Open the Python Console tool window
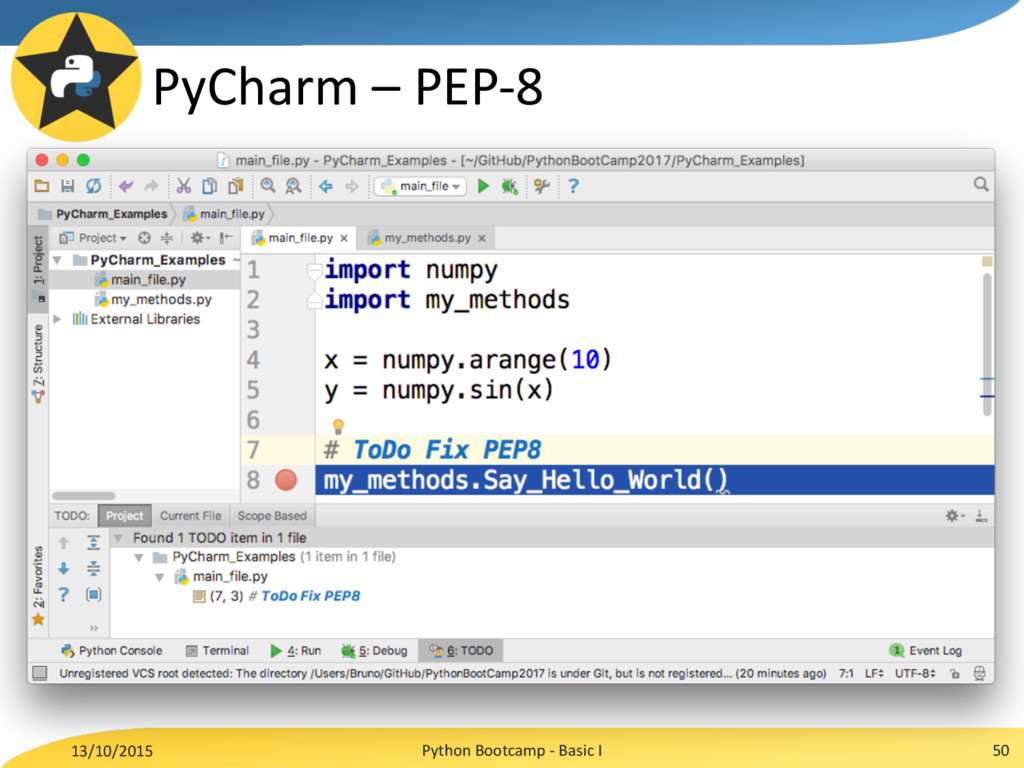1024x768 pixels. (111, 650)
